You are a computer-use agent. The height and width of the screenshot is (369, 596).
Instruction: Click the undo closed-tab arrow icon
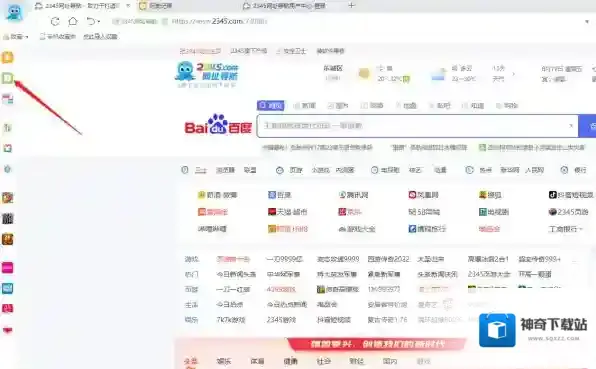[90, 21]
